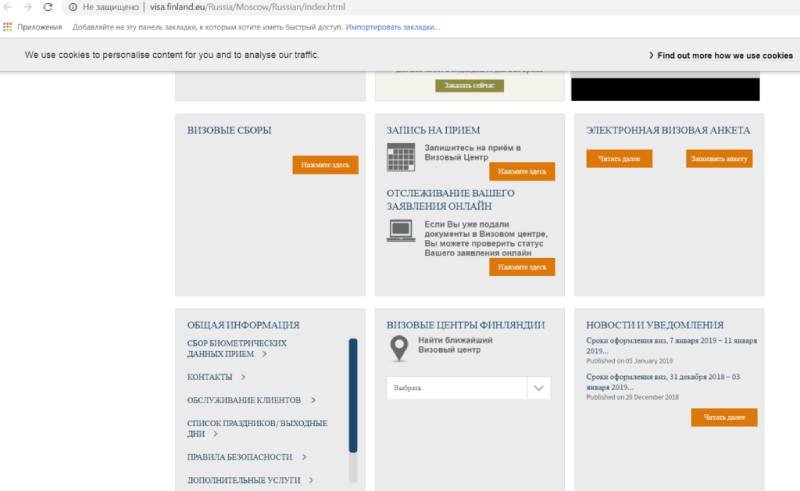The height and width of the screenshot is (491, 800).
Task: Click the Заполнить анкету button
Action: coord(719,159)
